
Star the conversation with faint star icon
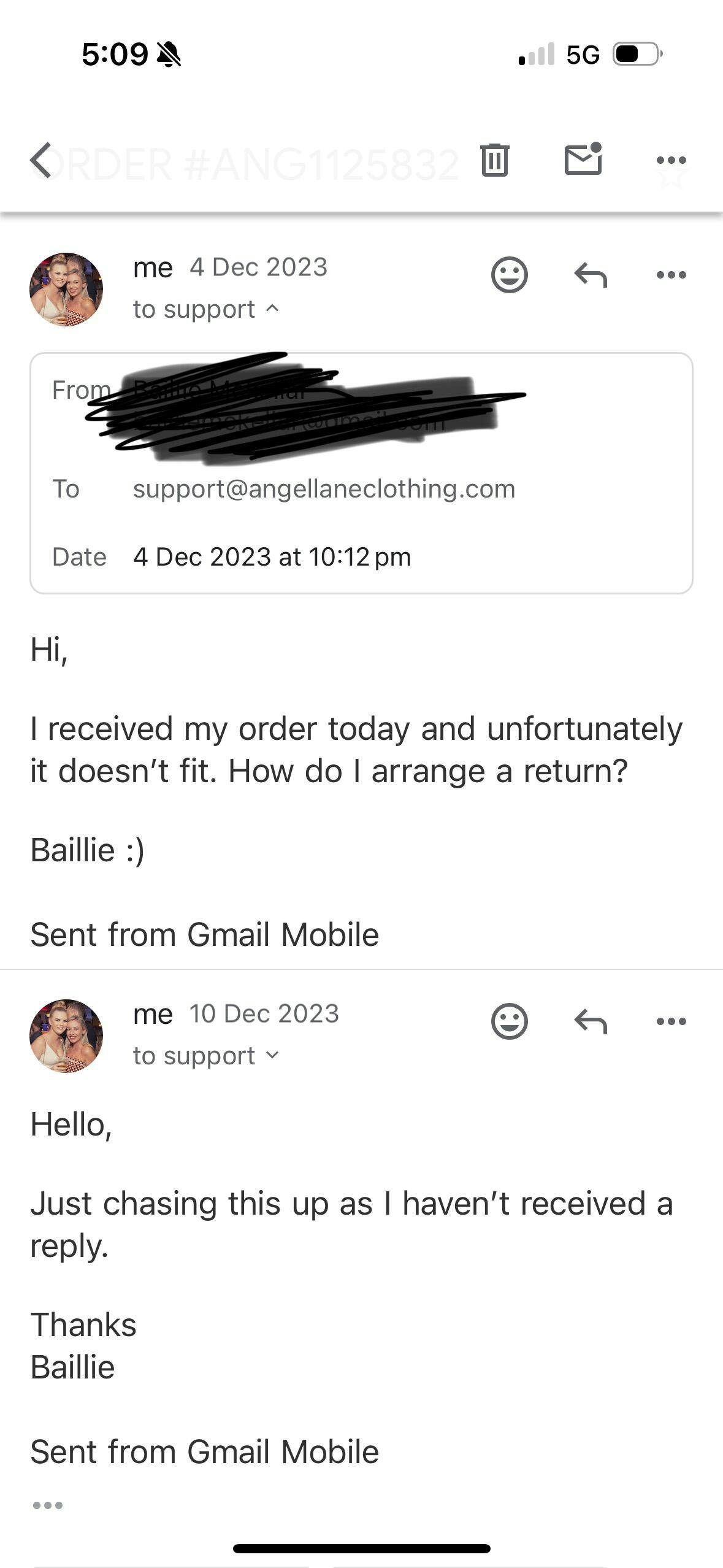click(x=672, y=178)
